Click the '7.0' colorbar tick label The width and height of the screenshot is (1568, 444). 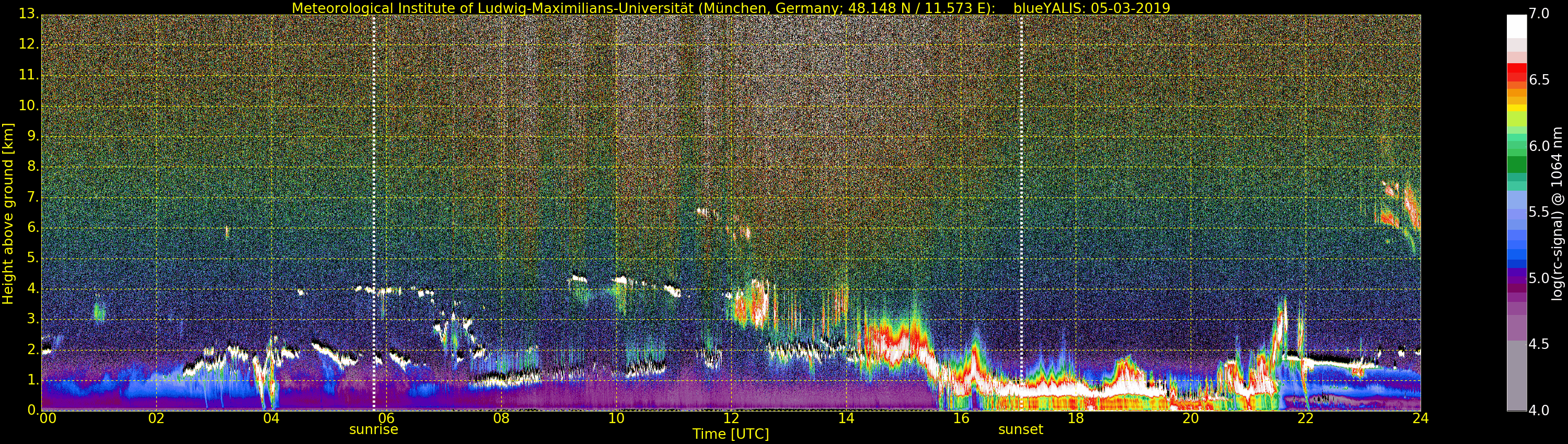click(x=1539, y=14)
